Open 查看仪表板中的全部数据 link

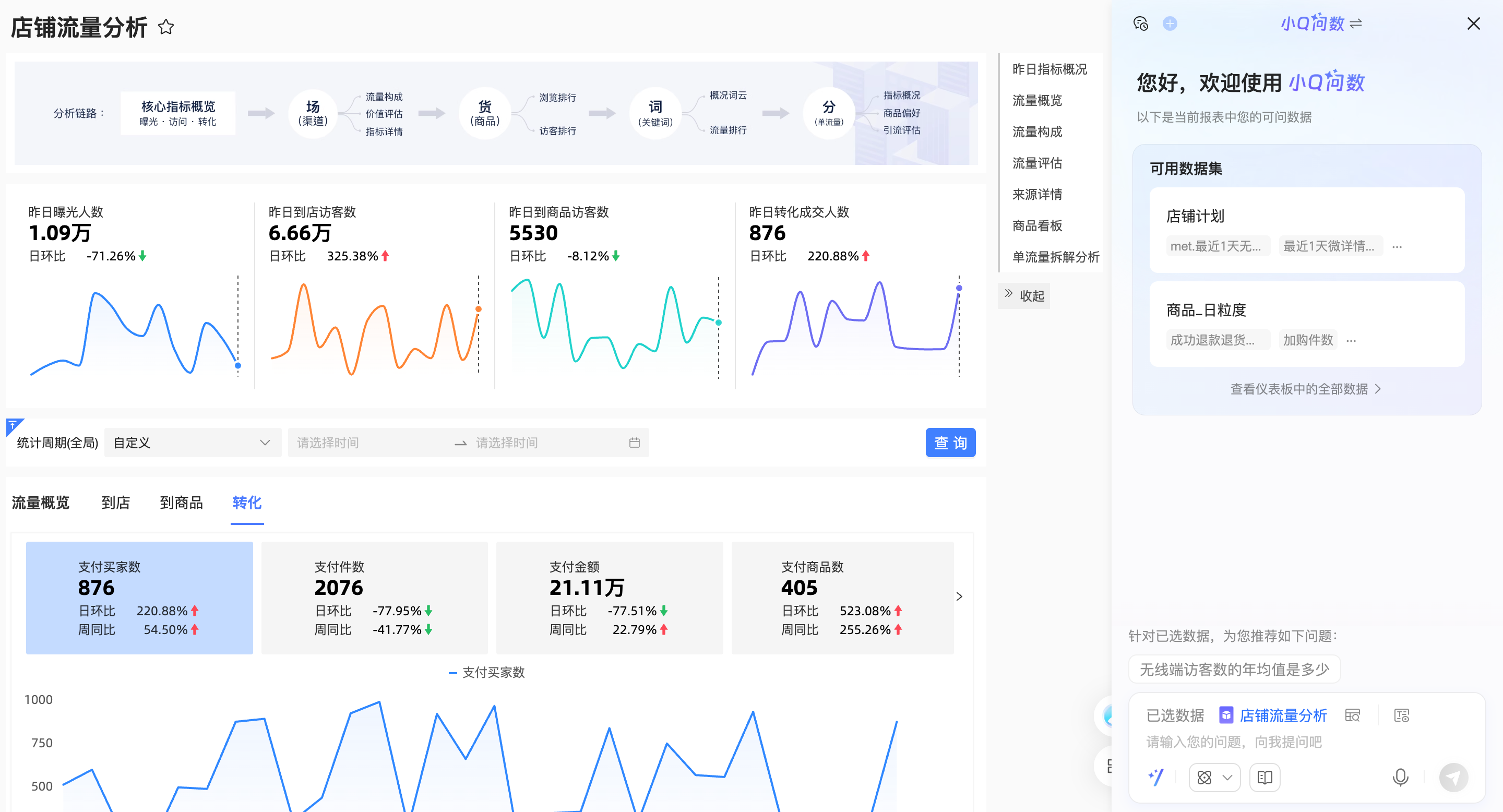1305,389
